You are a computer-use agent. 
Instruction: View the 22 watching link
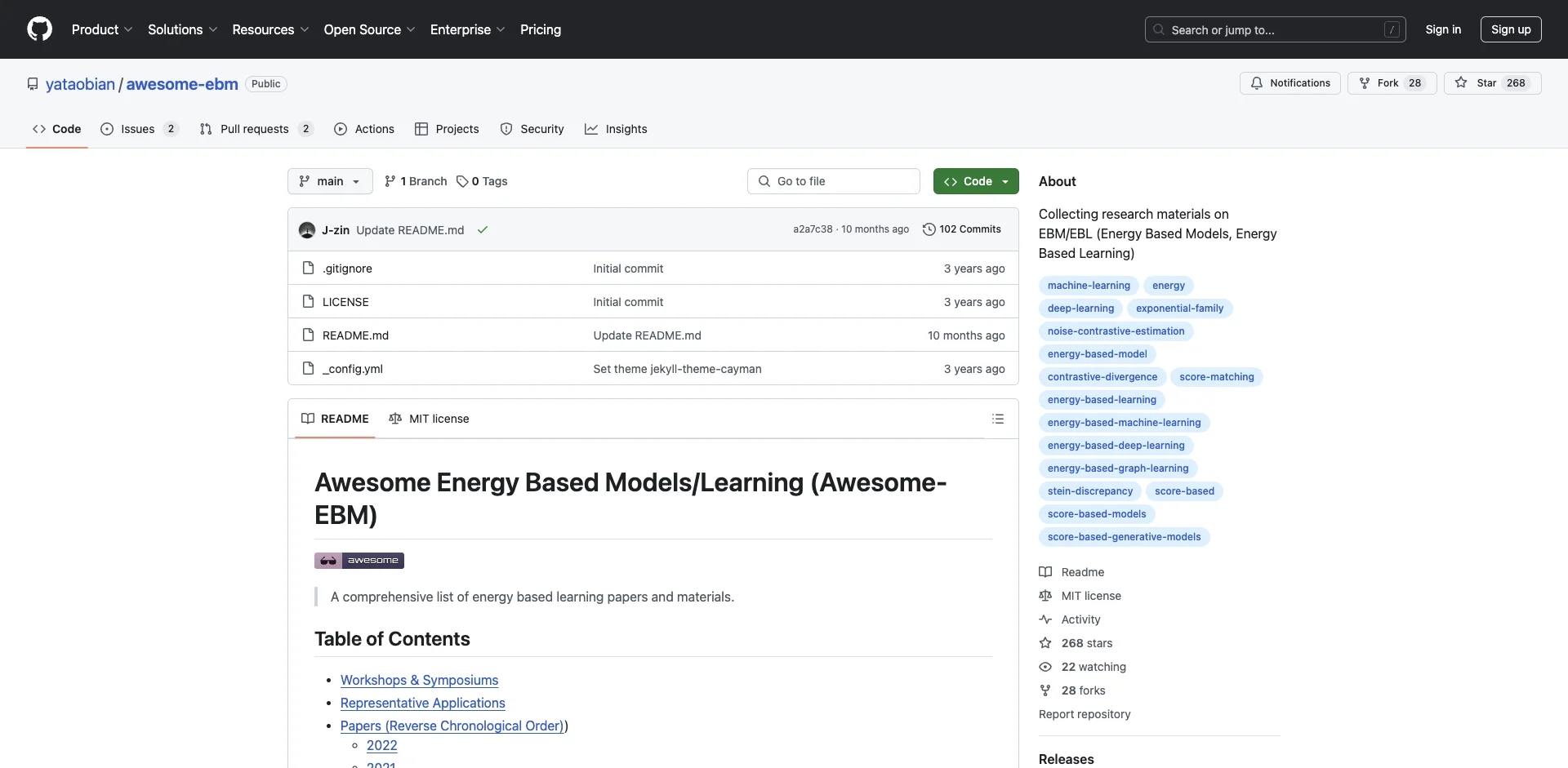pos(1082,667)
